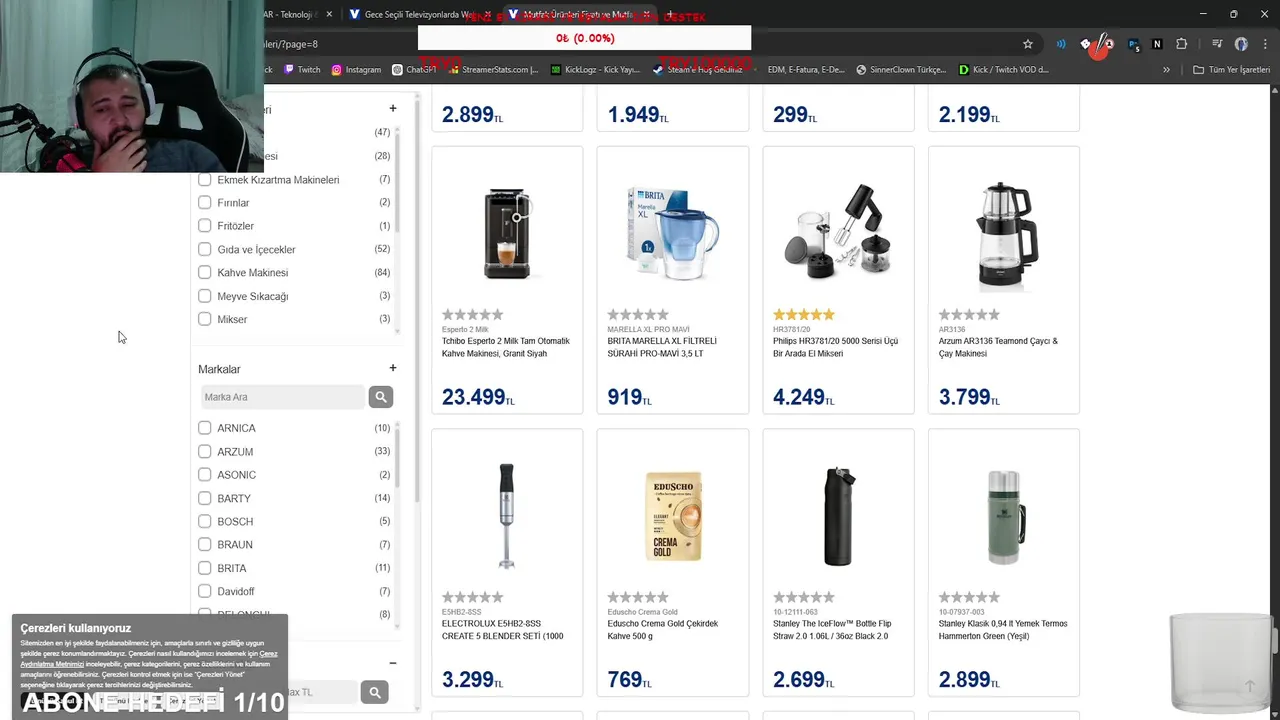Click the Eduscho Crema Gold coffee image
This screenshot has height=720, width=1280.
click(673, 516)
